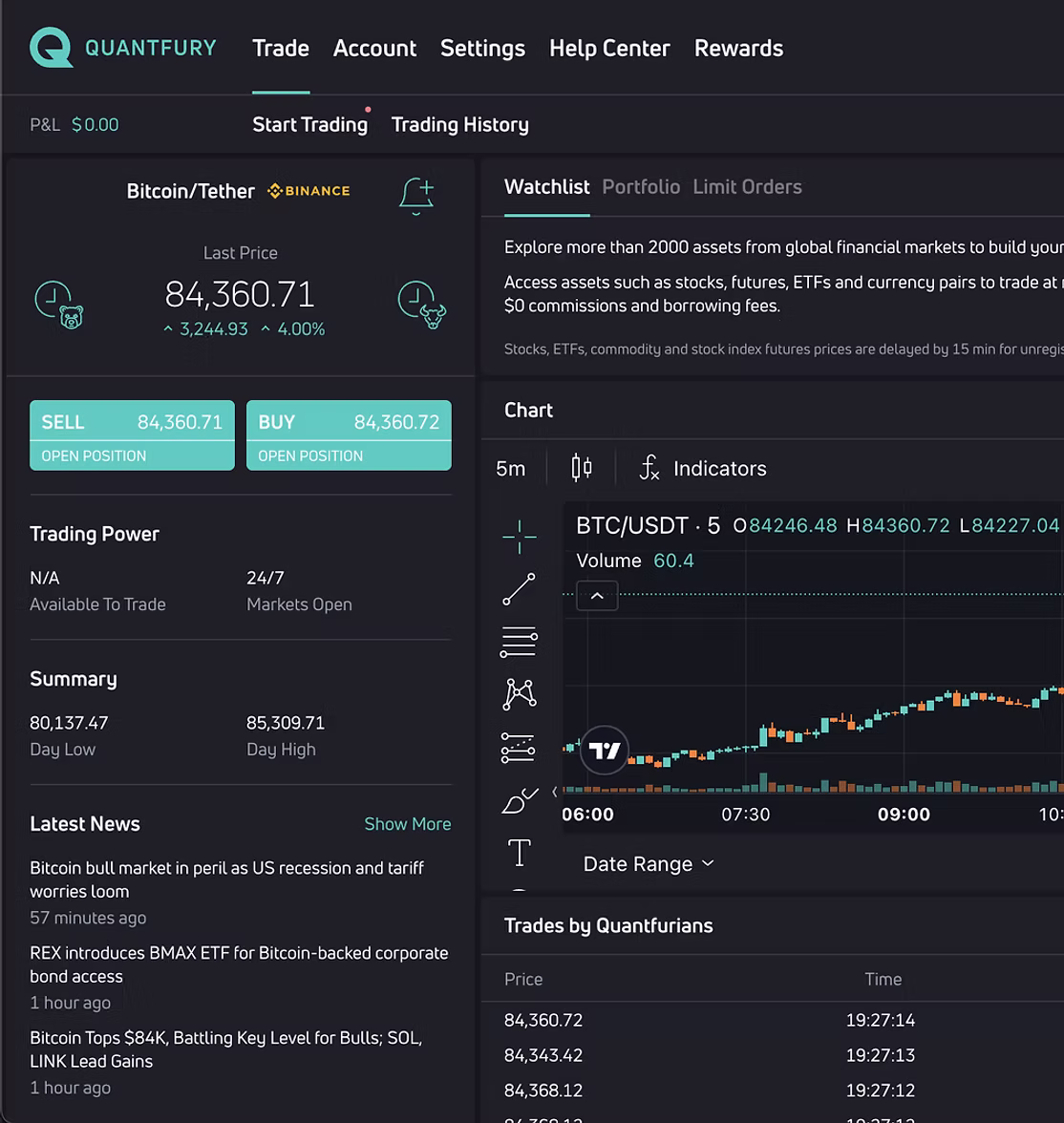Click the TradingView logo on chart
The image size is (1064, 1123).
pyautogui.click(x=604, y=750)
